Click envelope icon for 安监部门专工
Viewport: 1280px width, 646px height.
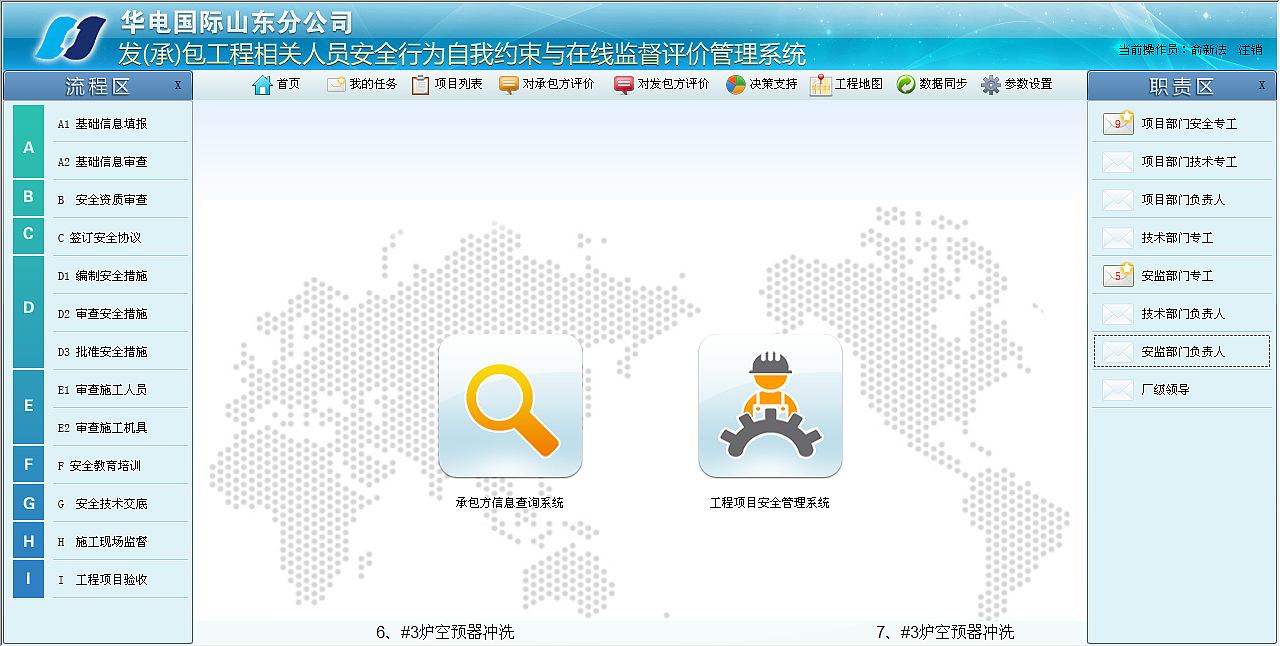pyautogui.click(x=1118, y=276)
